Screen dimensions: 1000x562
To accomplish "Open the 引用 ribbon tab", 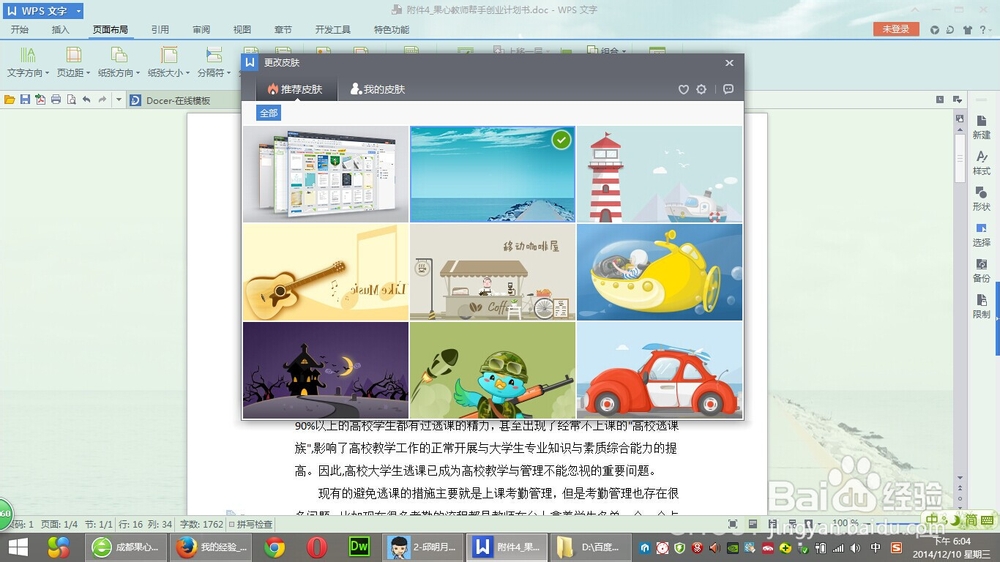I will click(159, 29).
